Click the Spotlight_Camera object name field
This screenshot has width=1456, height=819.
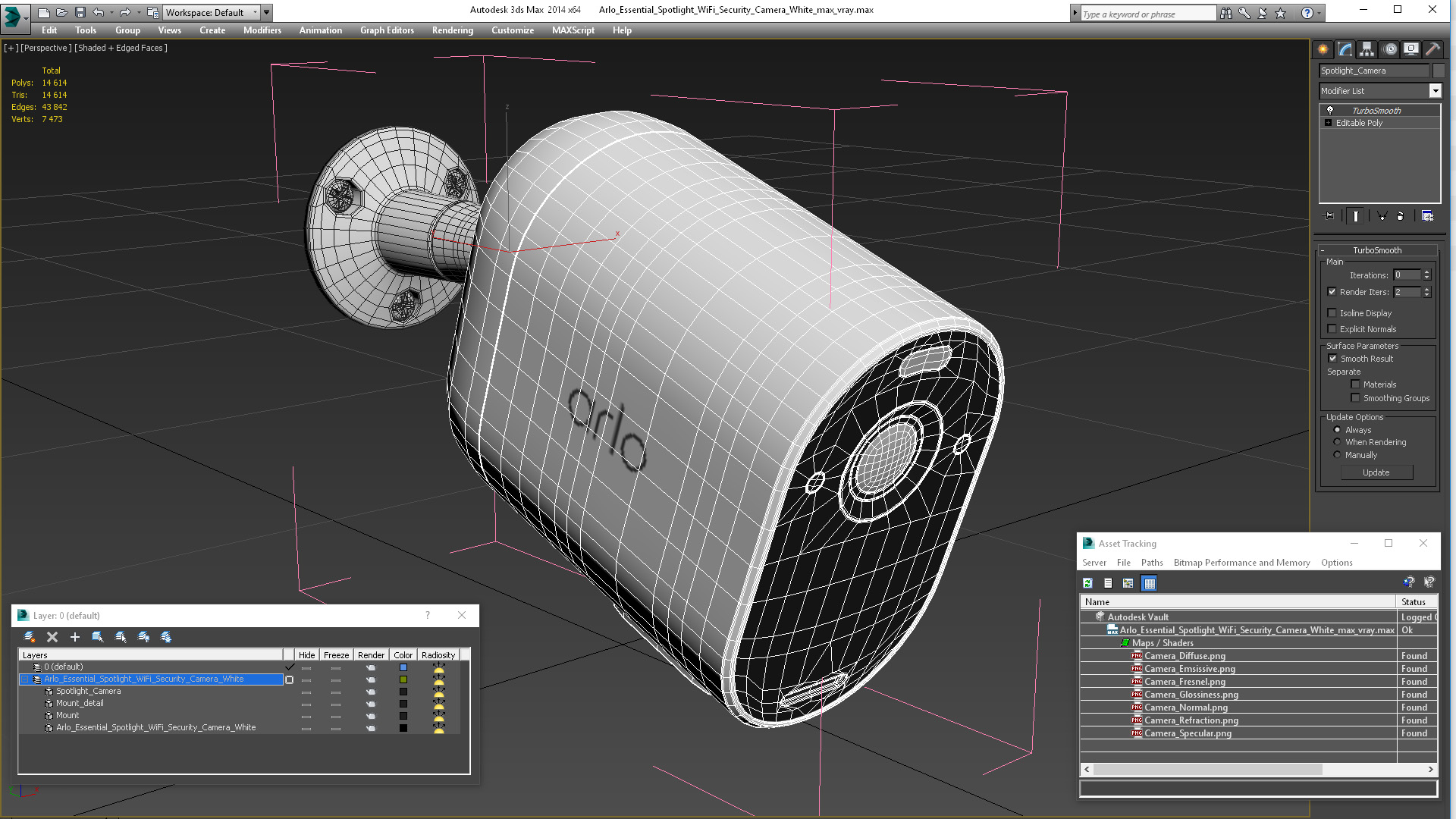1373,71
